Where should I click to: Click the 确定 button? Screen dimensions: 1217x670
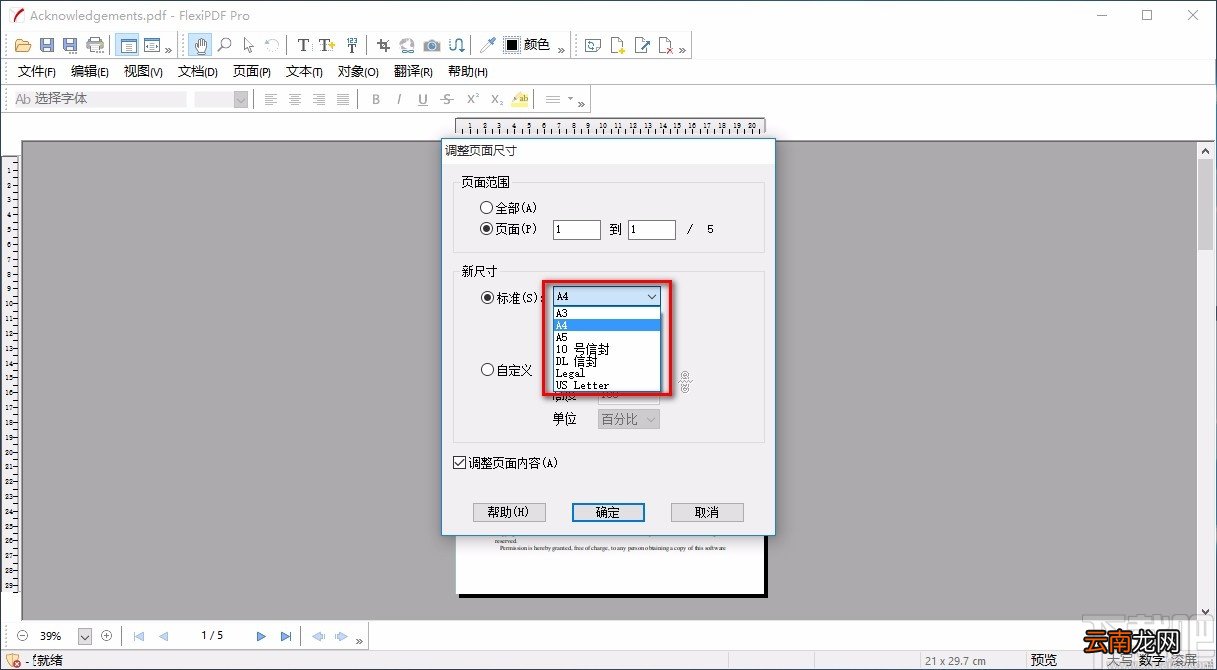(x=608, y=512)
